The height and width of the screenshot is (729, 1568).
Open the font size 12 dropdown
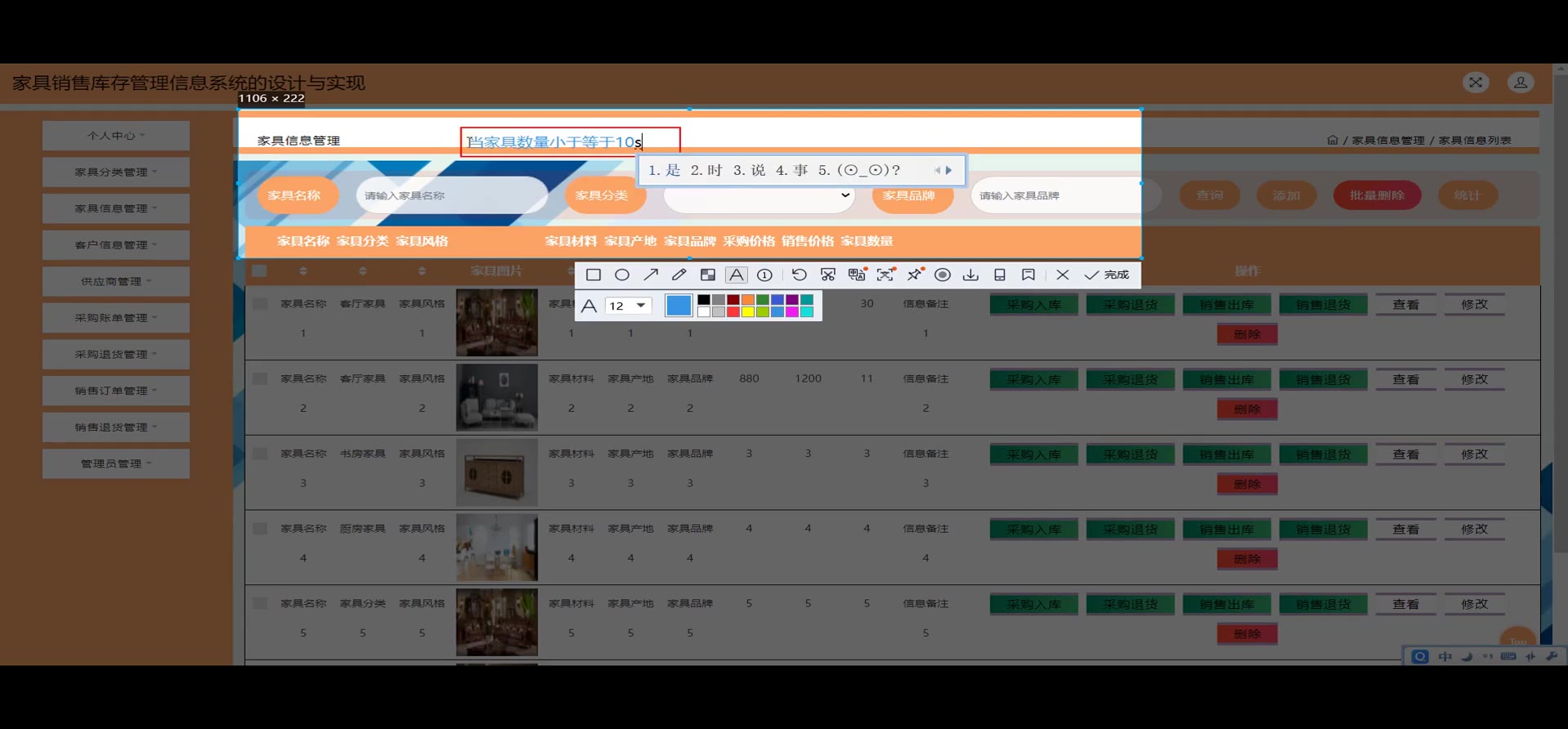[628, 306]
